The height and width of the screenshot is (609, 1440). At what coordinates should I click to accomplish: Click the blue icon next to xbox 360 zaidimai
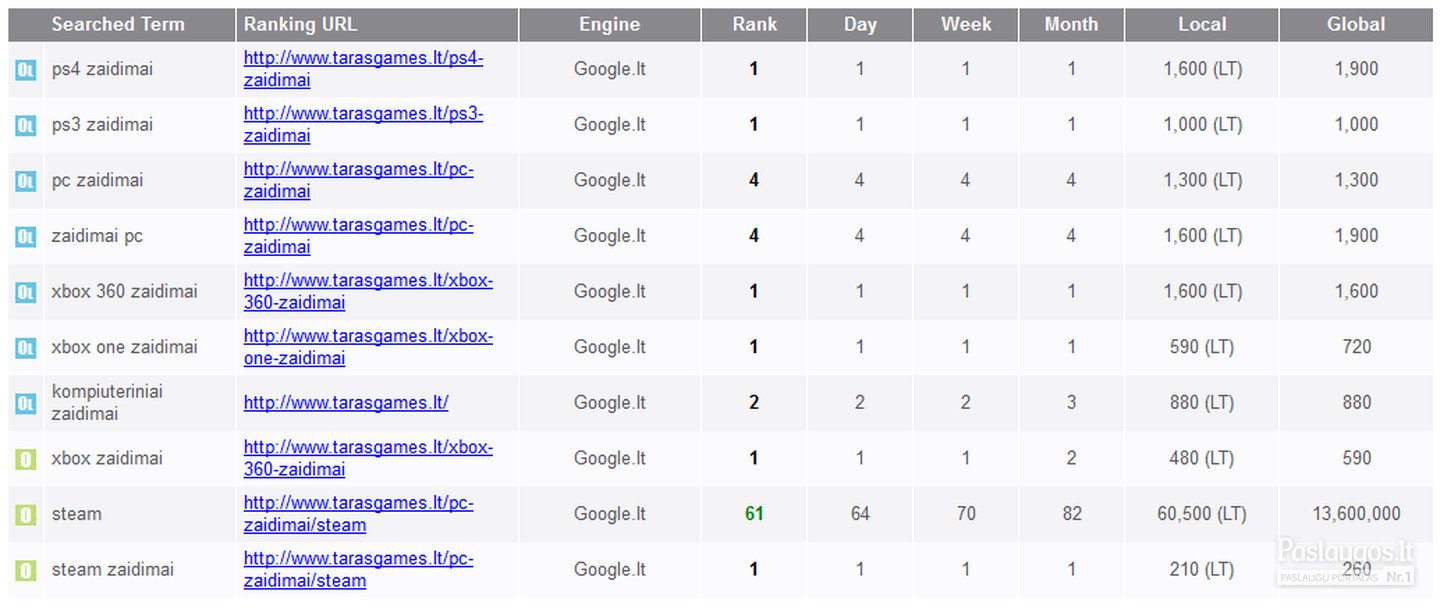pos(25,293)
